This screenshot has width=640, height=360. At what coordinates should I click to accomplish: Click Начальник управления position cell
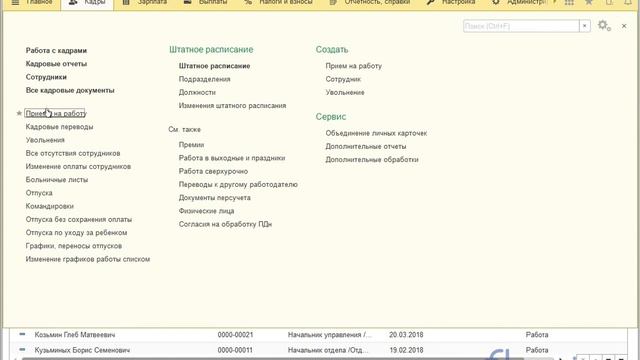(x=330, y=335)
